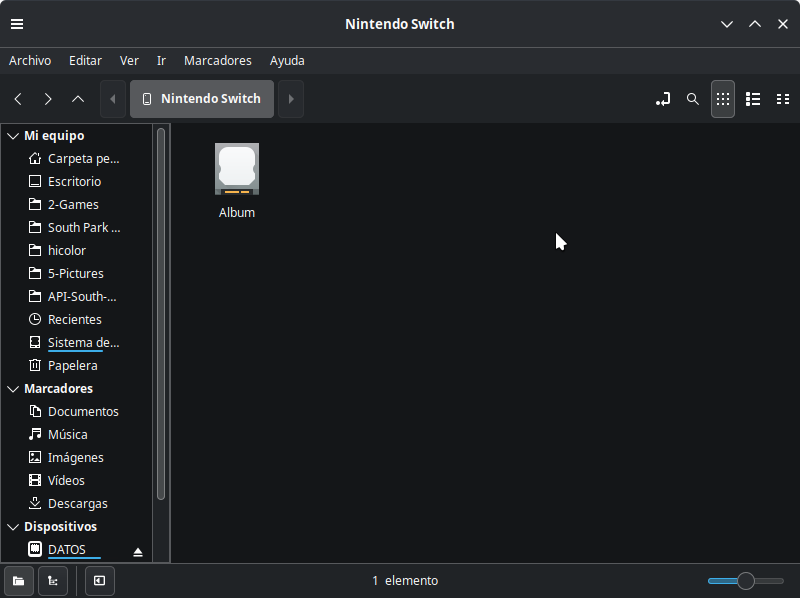Click the 1 elemento status text
Viewport: 800px width, 598px height.
[405, 581]
